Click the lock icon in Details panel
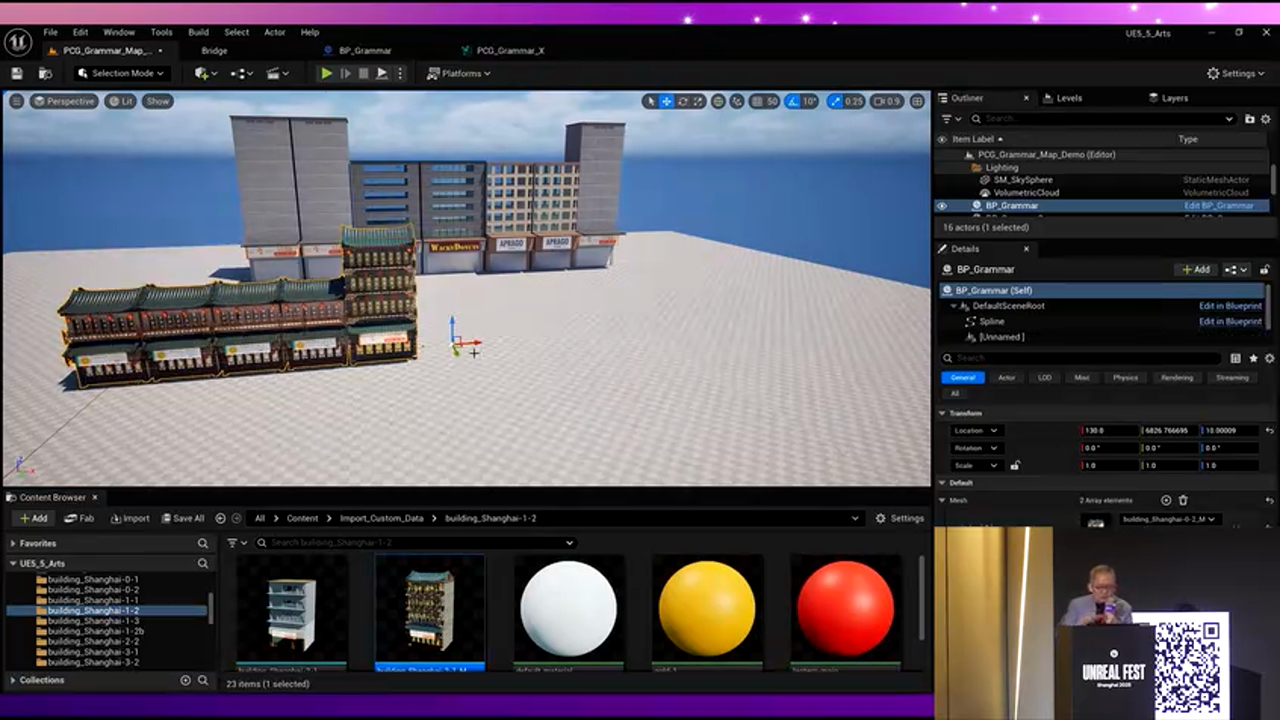 click(x=1266, y=269)
